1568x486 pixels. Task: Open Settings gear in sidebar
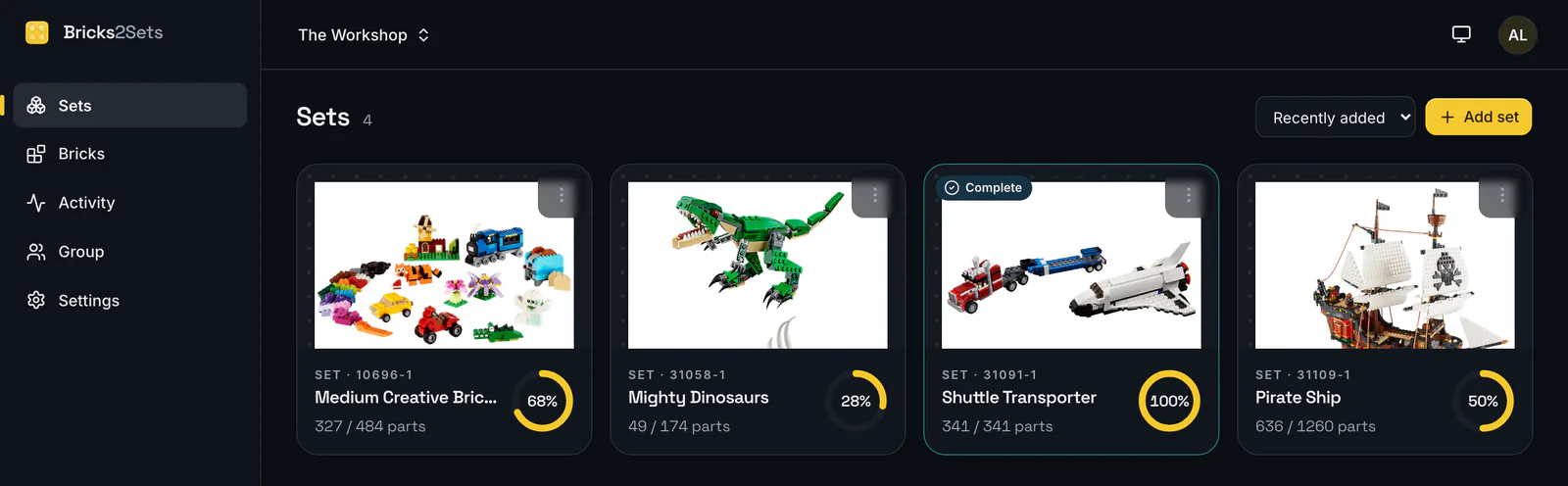[x=36, y=300]
